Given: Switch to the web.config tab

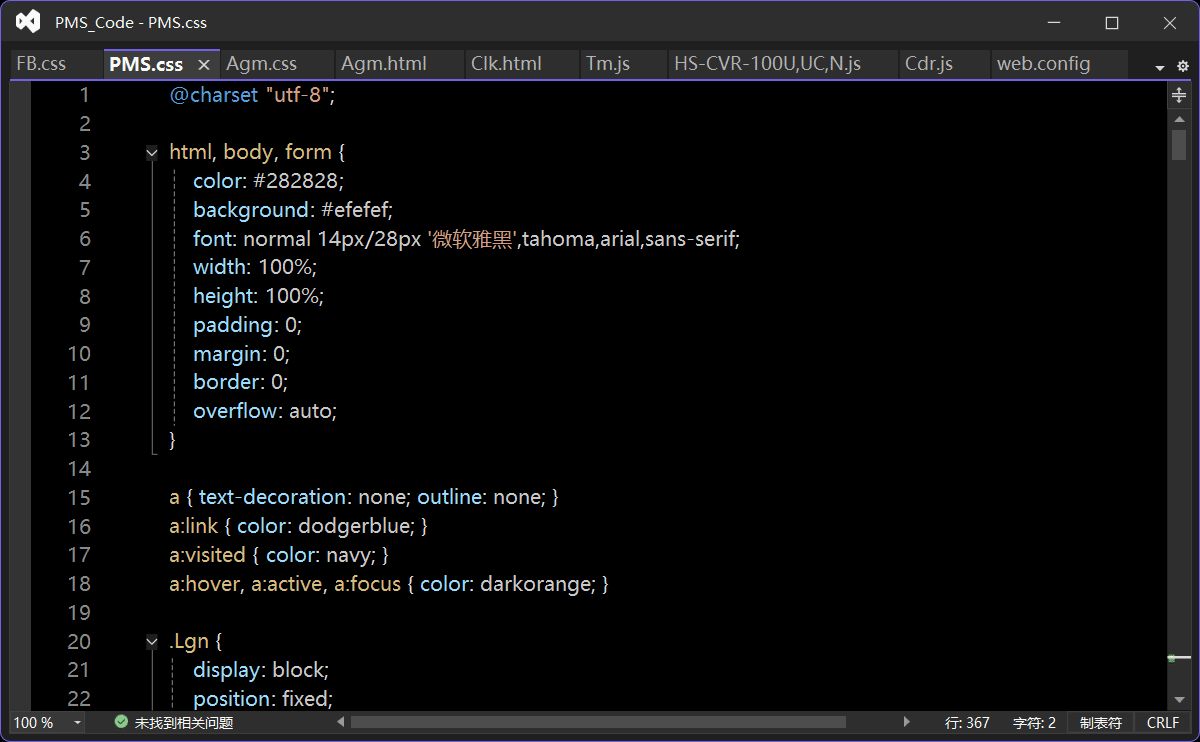Looking at the screenshot, I should (x=1043, y=64).
